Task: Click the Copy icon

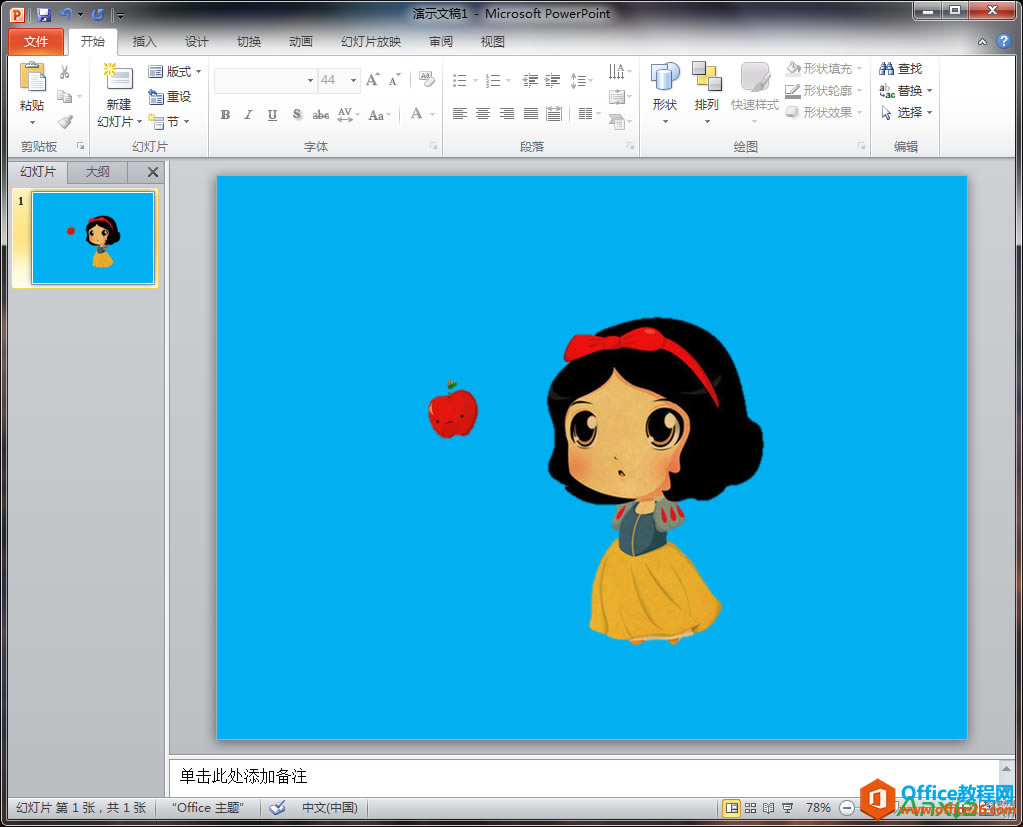Action: point(64,97)
